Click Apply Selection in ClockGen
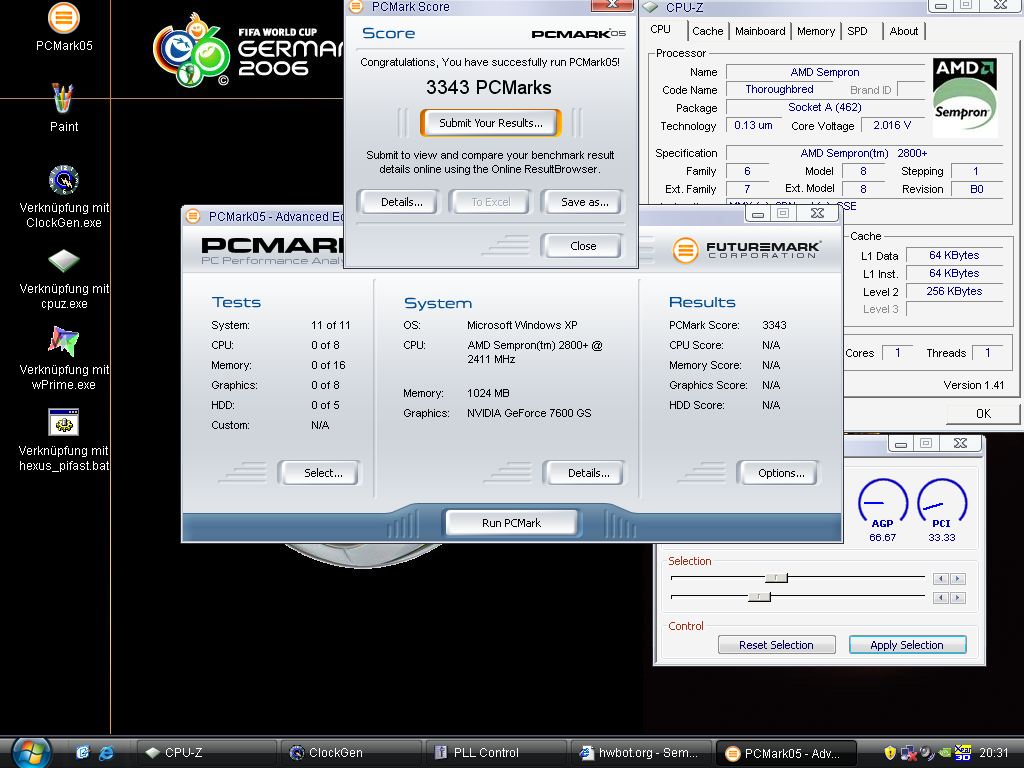 tap(907, 645)
